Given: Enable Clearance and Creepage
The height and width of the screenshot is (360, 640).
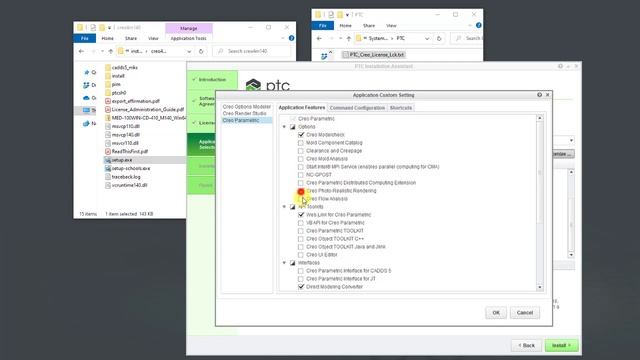Looking at the screenshot, I should [x=301, y=151].
